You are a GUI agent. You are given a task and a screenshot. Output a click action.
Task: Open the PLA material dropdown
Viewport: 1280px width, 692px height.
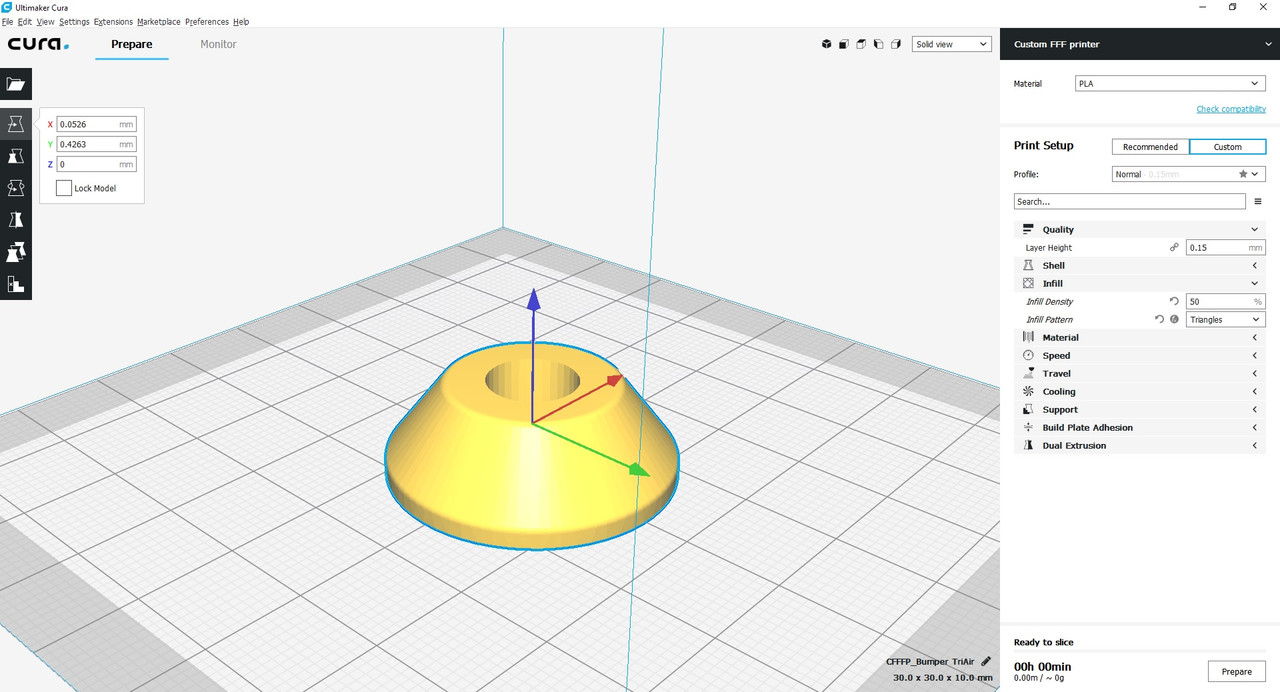point(1170,84)
